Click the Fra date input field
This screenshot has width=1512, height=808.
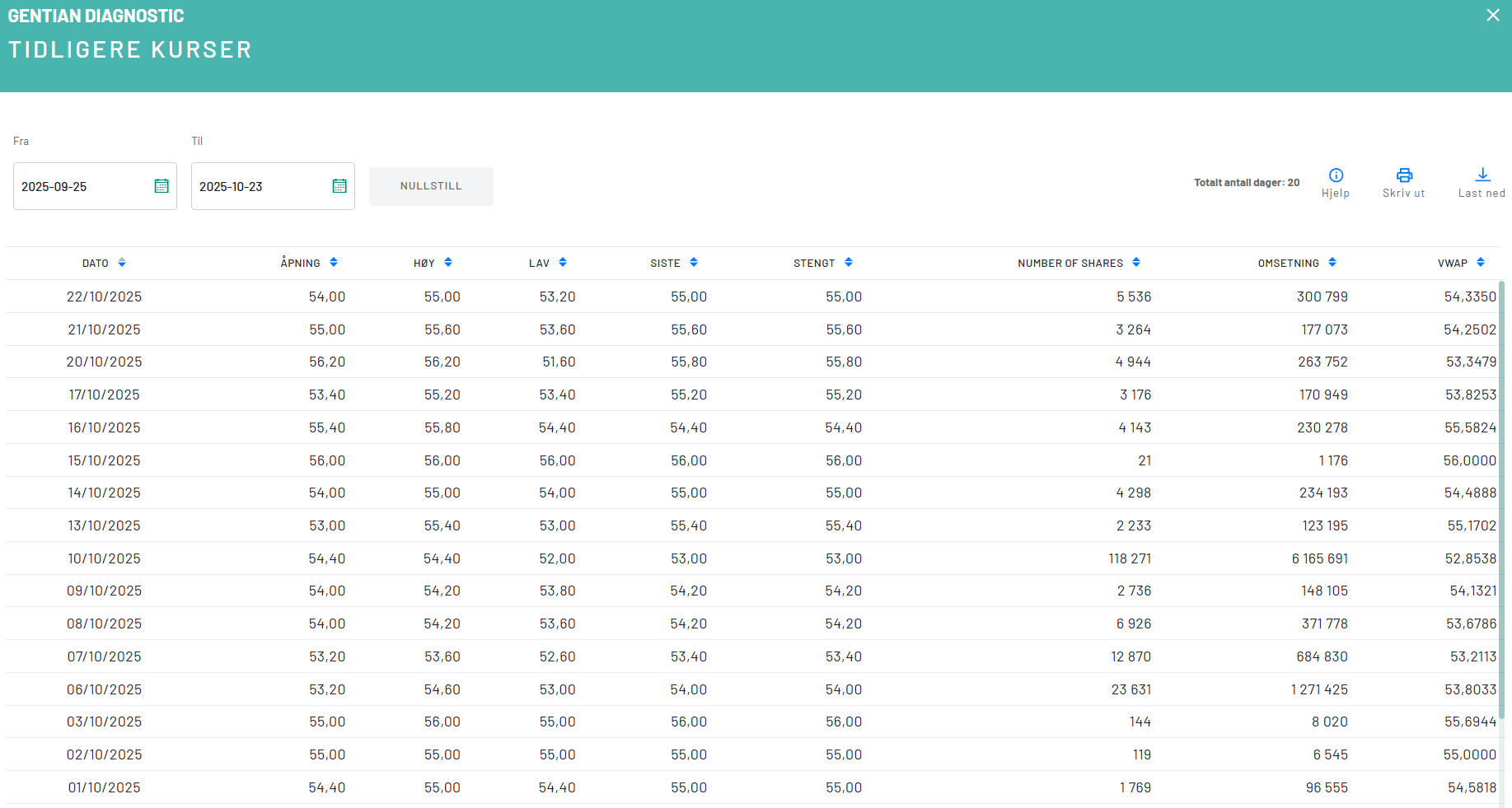82,187
